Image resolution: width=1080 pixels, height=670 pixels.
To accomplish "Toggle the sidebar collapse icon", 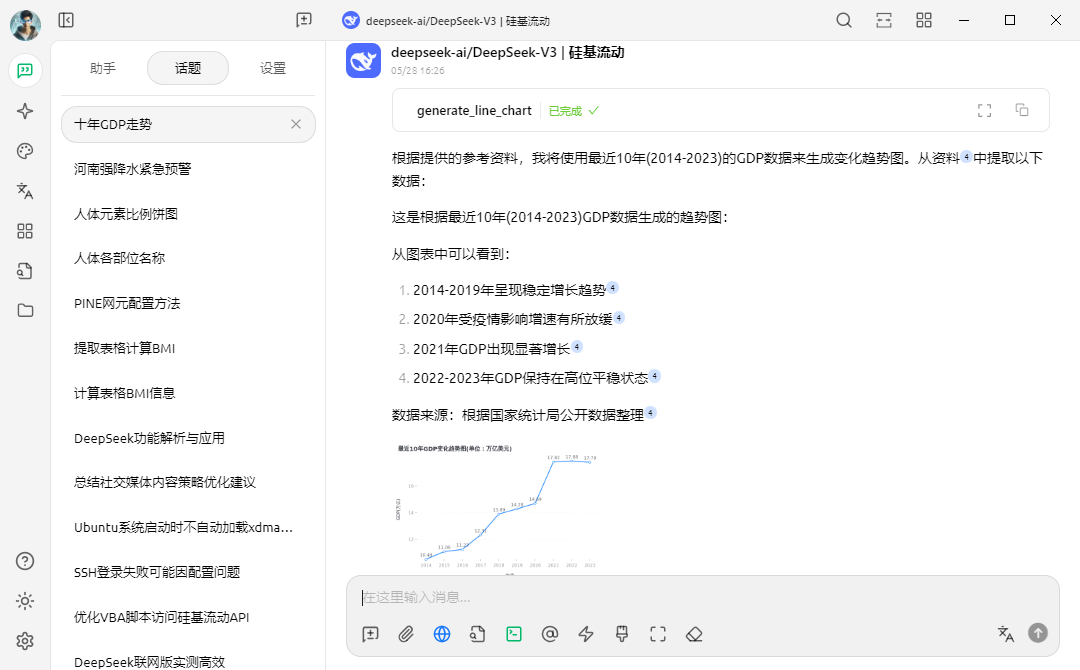I will (66, 20).
